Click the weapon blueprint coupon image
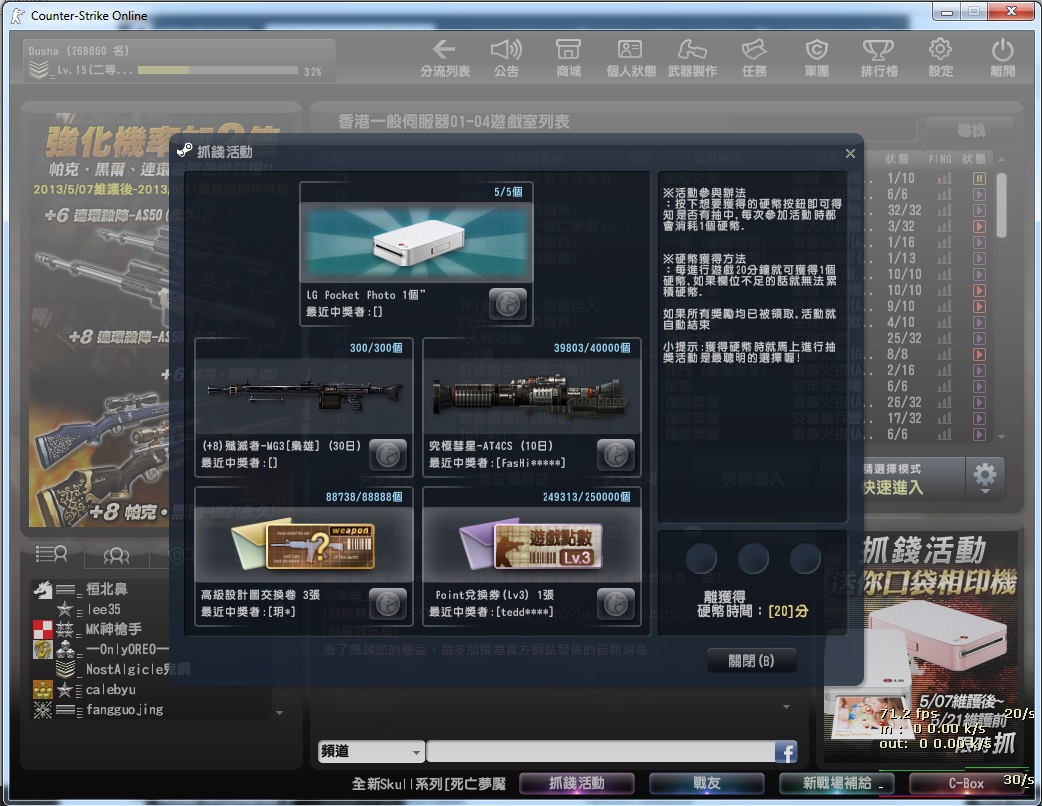 tap(304, 545)
